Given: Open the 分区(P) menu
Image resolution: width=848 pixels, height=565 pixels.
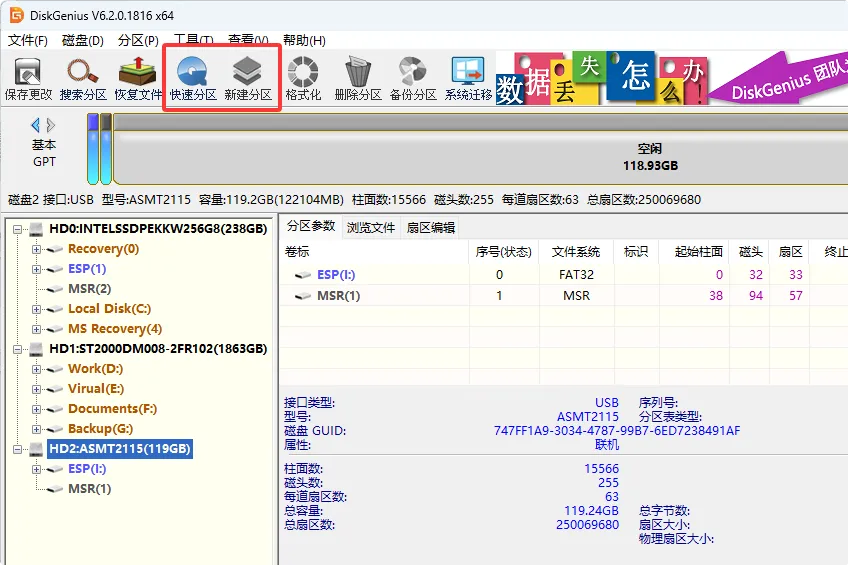Looking at the screenshot, I should pyautogui.click(x=138, y=41).
